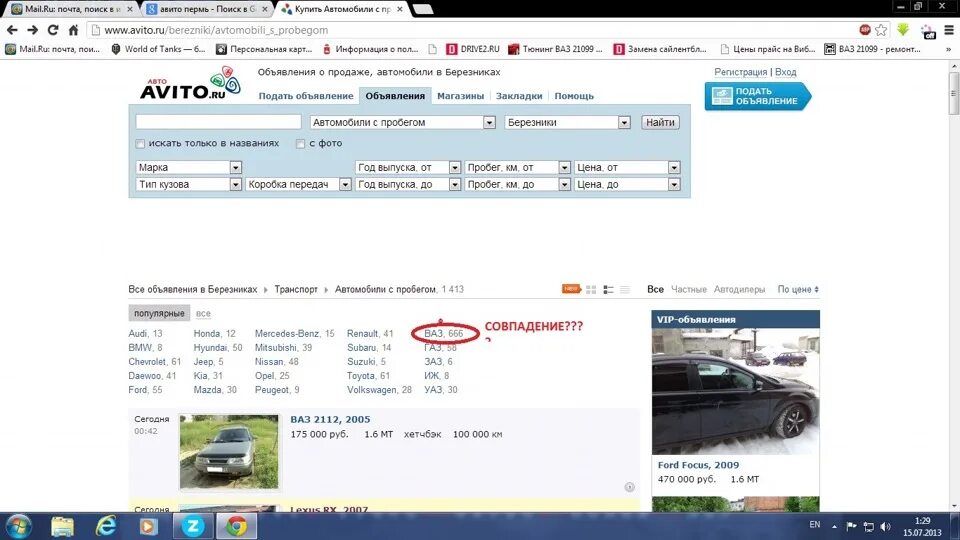
Task: Open the volume speaker tray icon
Action: click(885, 527)
